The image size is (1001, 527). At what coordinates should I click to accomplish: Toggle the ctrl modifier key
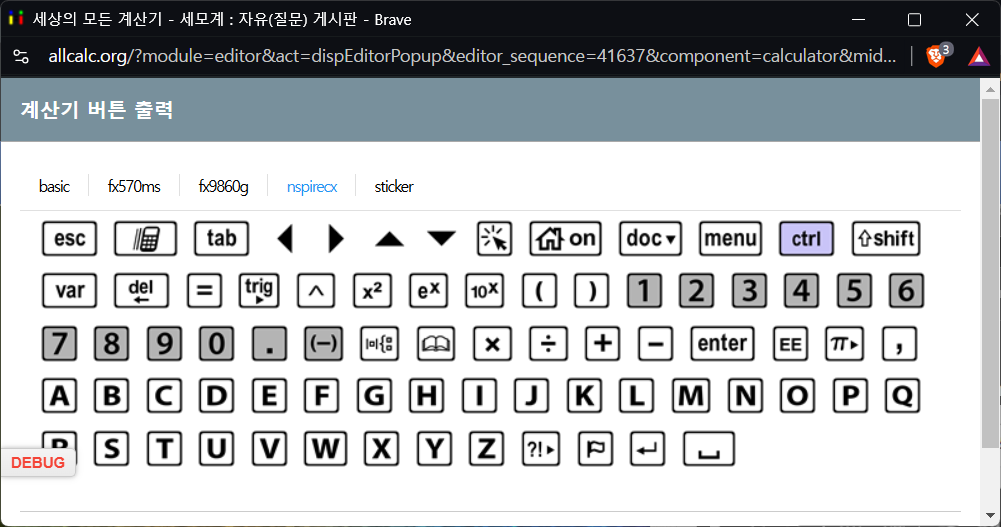pyautogui.click(x=805, y=239)
